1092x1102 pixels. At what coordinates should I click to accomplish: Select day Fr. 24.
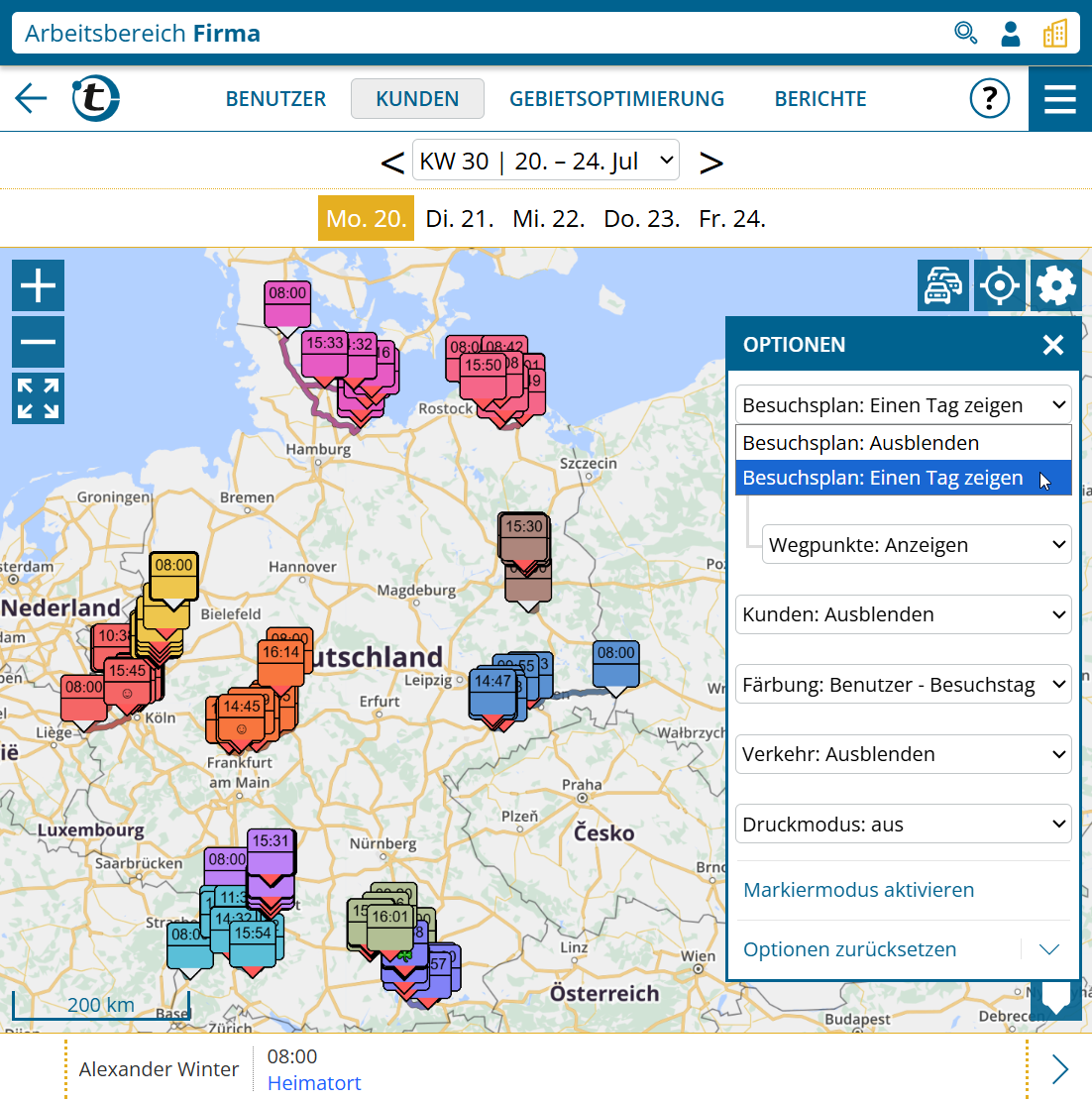click(731, 219)
